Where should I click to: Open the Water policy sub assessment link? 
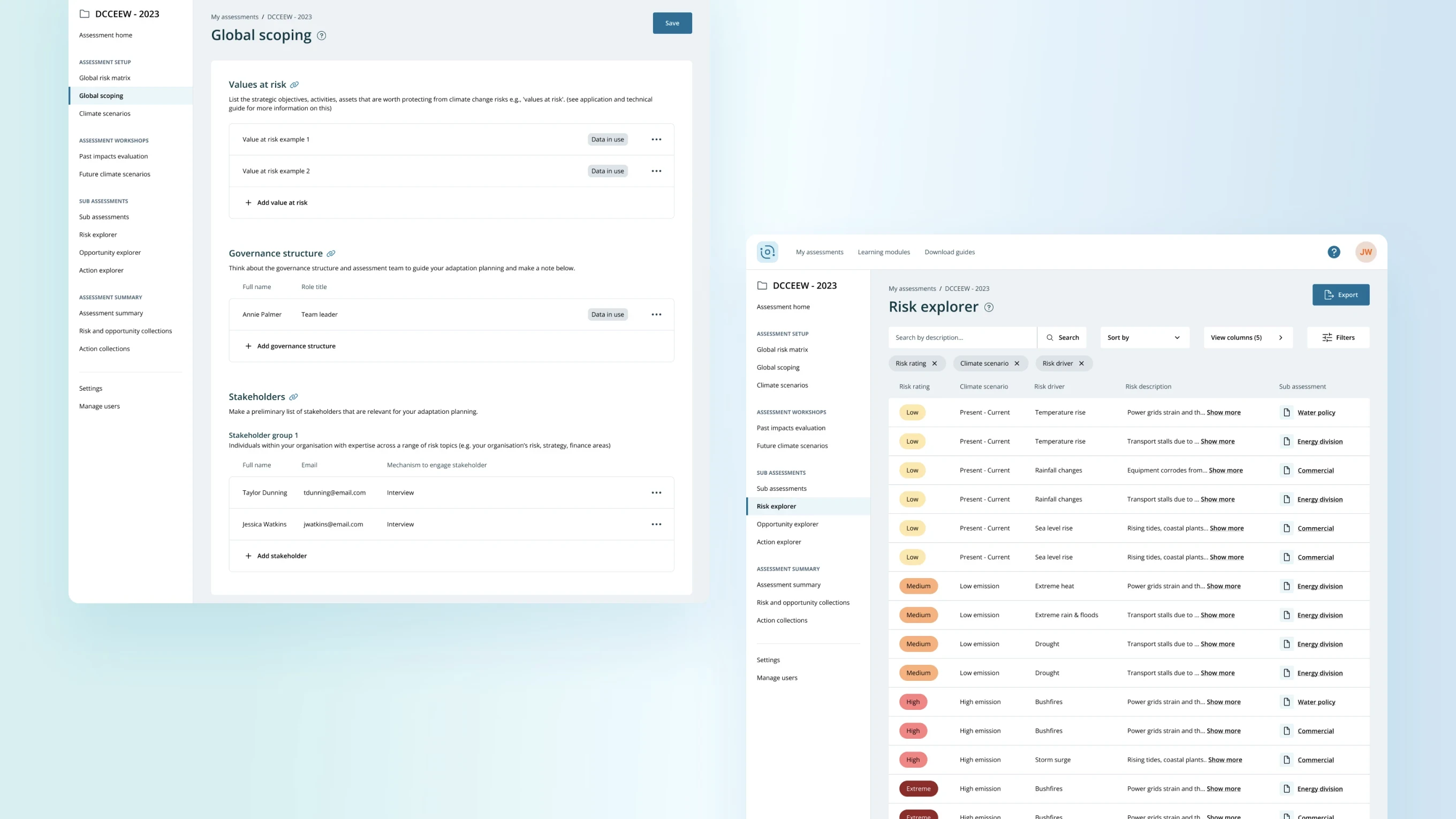click(x=1316, y=413)
